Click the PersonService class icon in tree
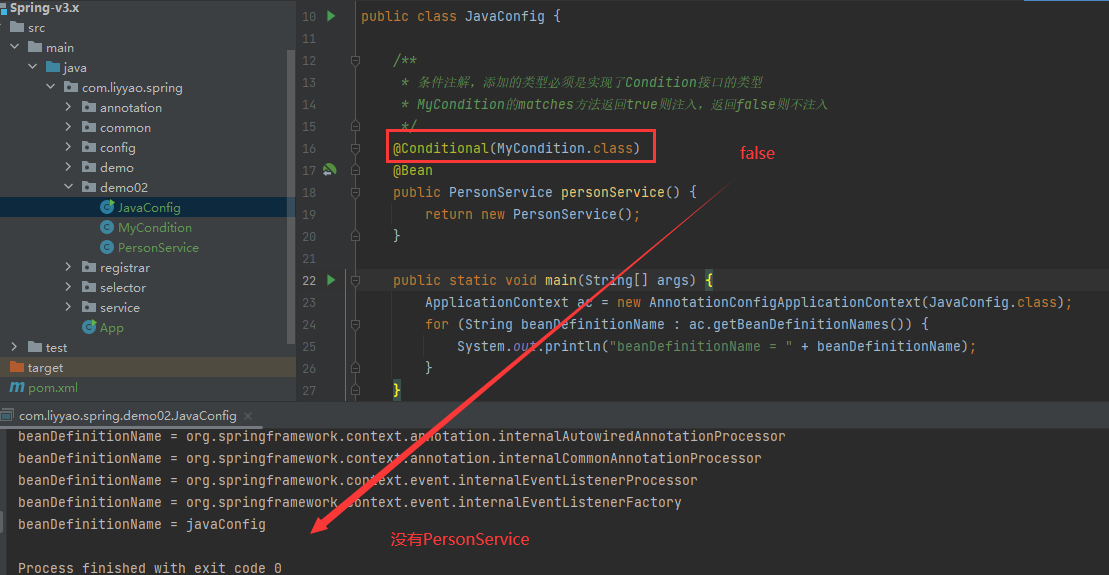 tap(107, 247)
